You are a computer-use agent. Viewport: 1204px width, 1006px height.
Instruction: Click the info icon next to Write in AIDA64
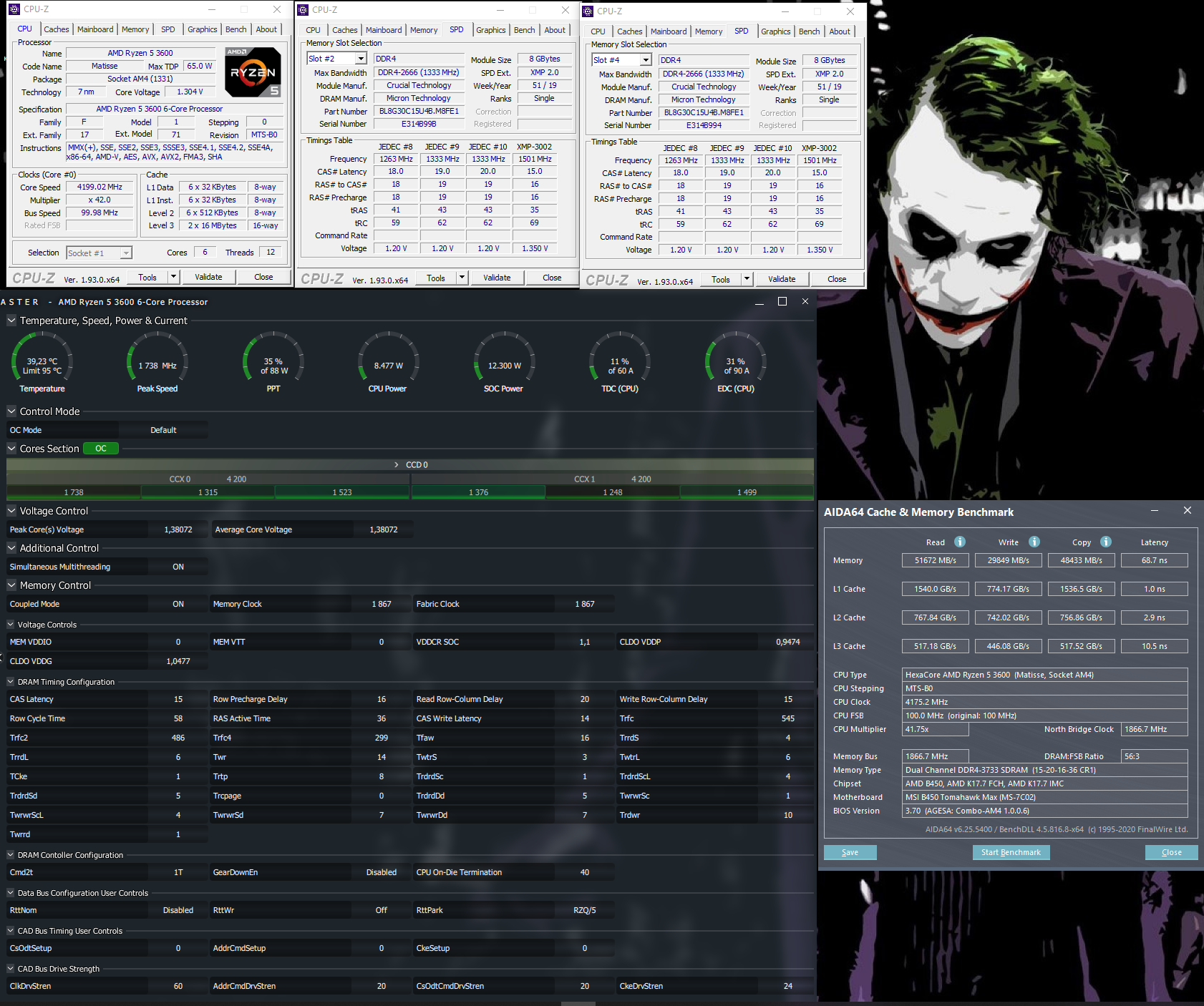click(1034, 542)
